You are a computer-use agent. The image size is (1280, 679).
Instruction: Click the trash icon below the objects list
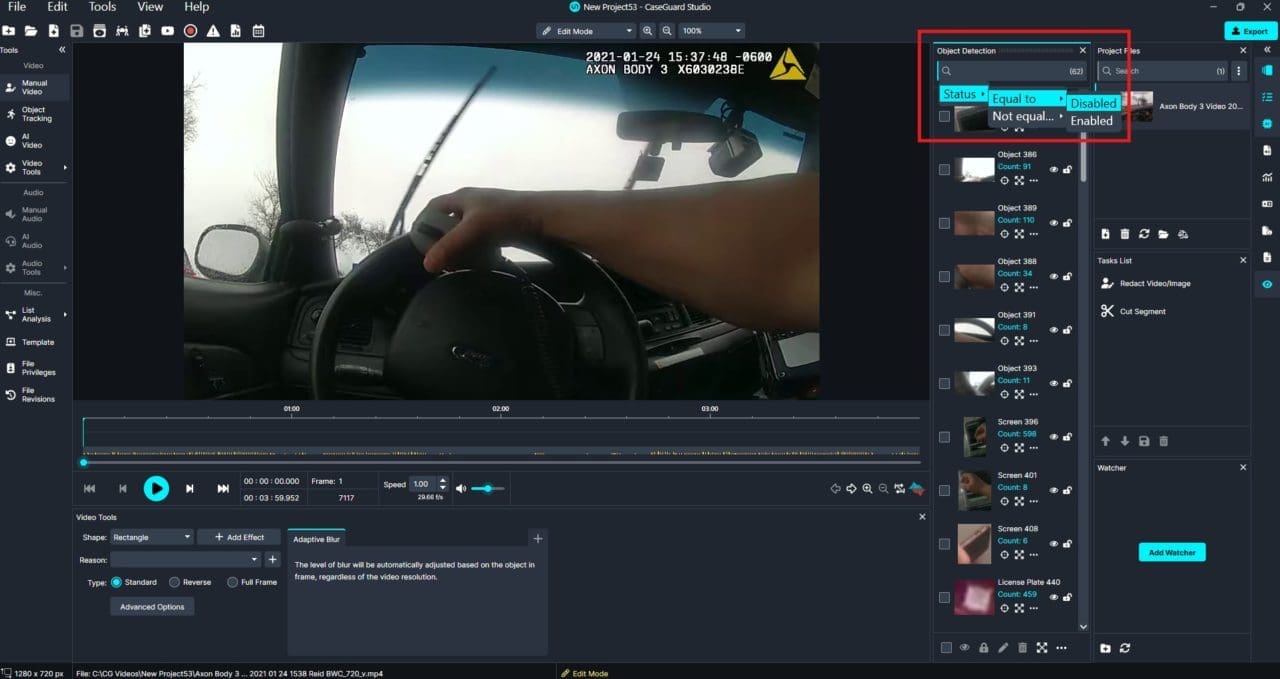coord(1022,648)
